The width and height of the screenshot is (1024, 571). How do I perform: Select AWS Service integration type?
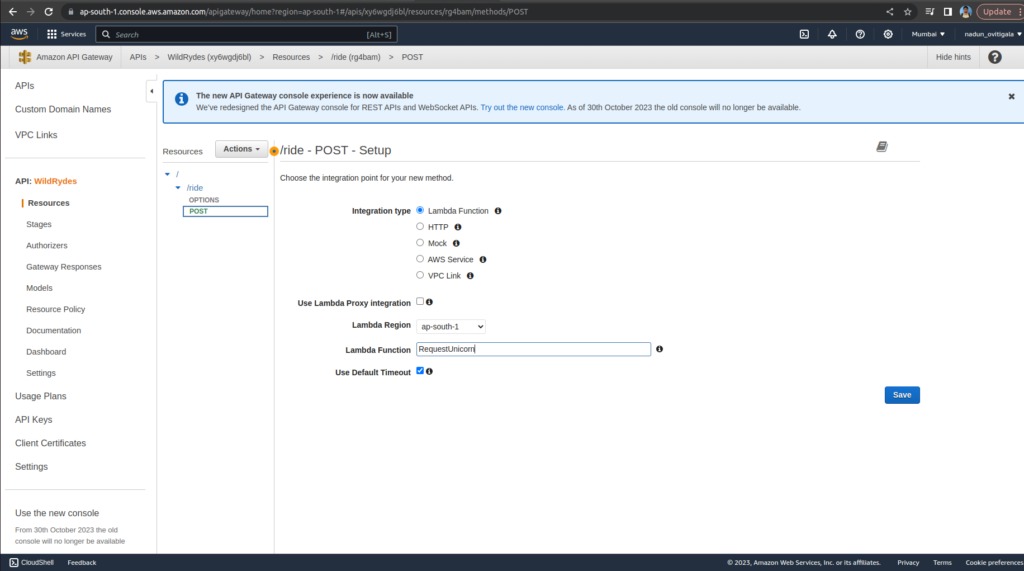[420, 259]
